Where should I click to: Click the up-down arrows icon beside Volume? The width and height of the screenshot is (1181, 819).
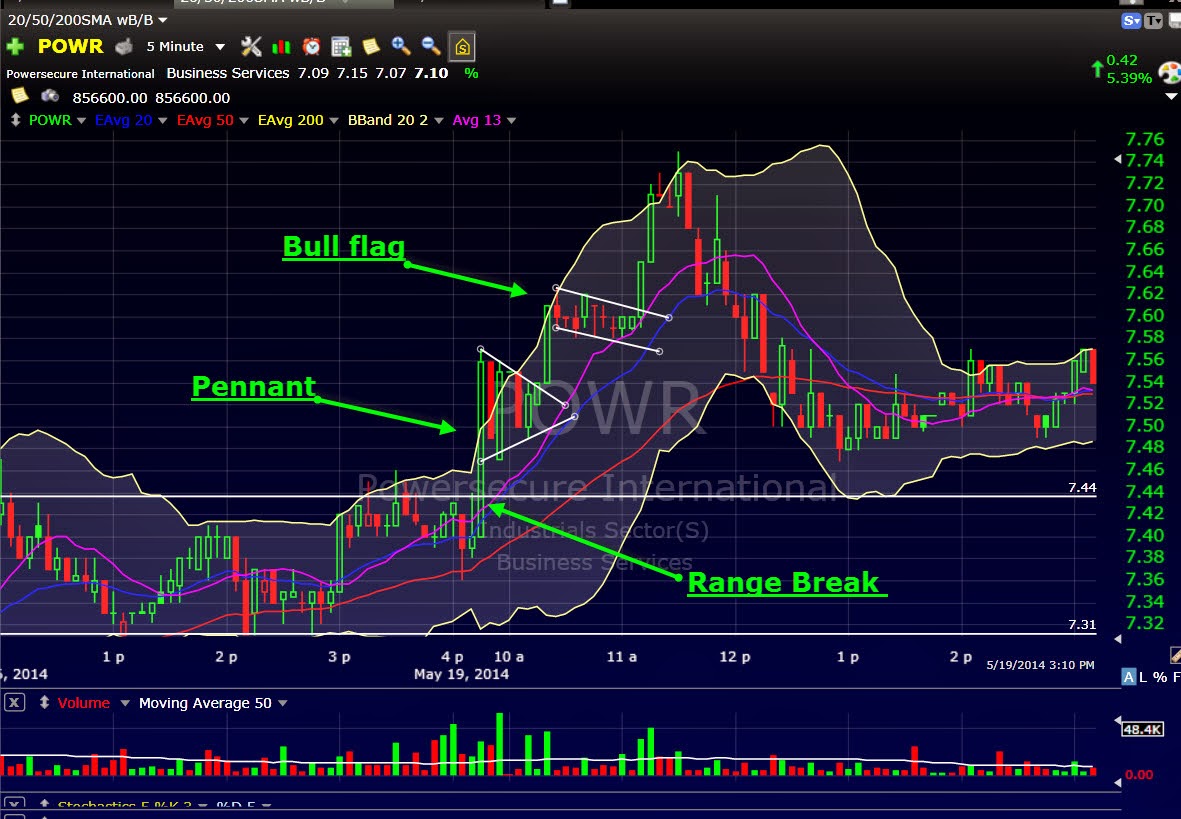(x=44, y=702)
